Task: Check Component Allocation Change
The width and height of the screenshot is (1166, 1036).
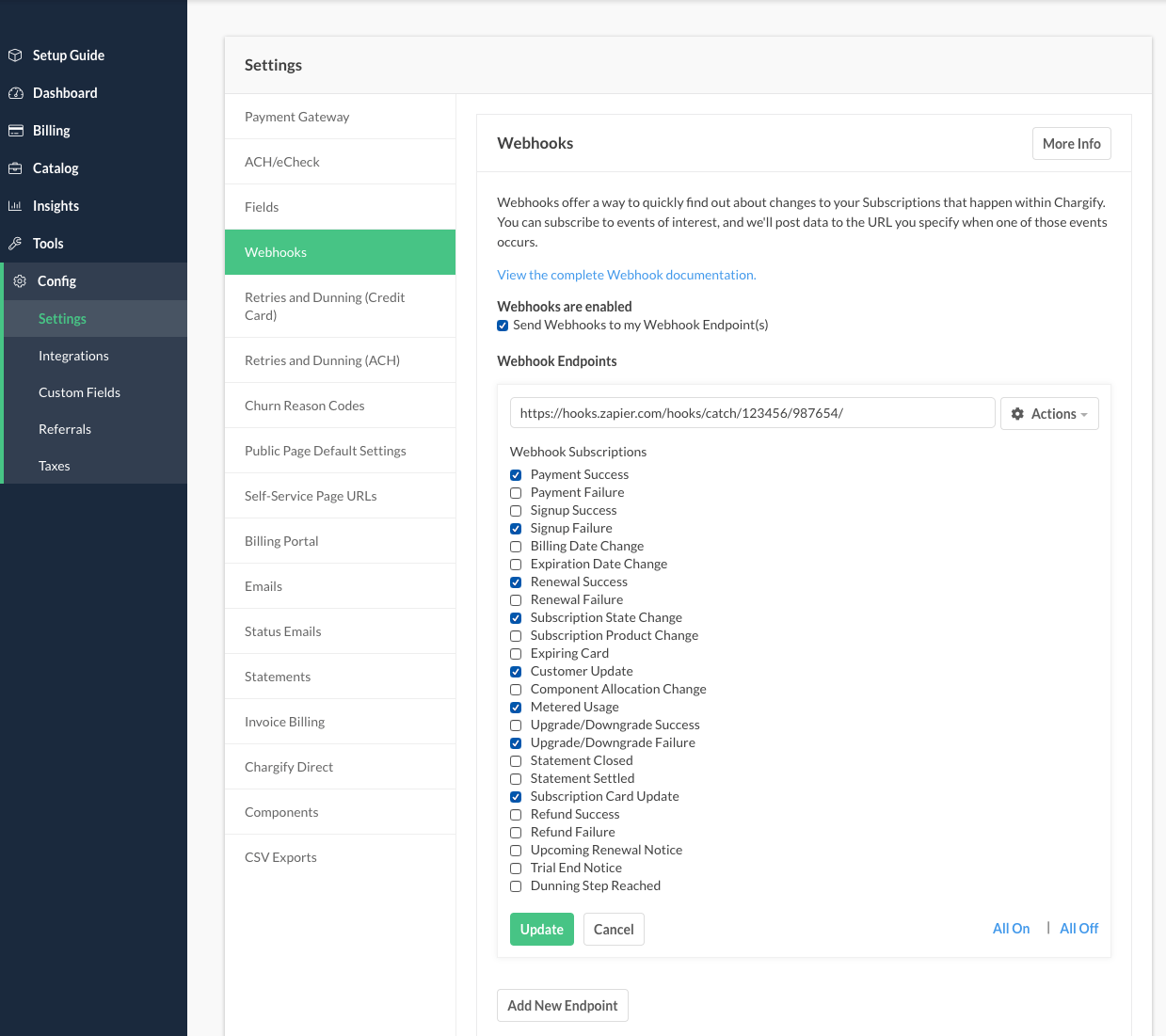Action: [x=516, y=690]
